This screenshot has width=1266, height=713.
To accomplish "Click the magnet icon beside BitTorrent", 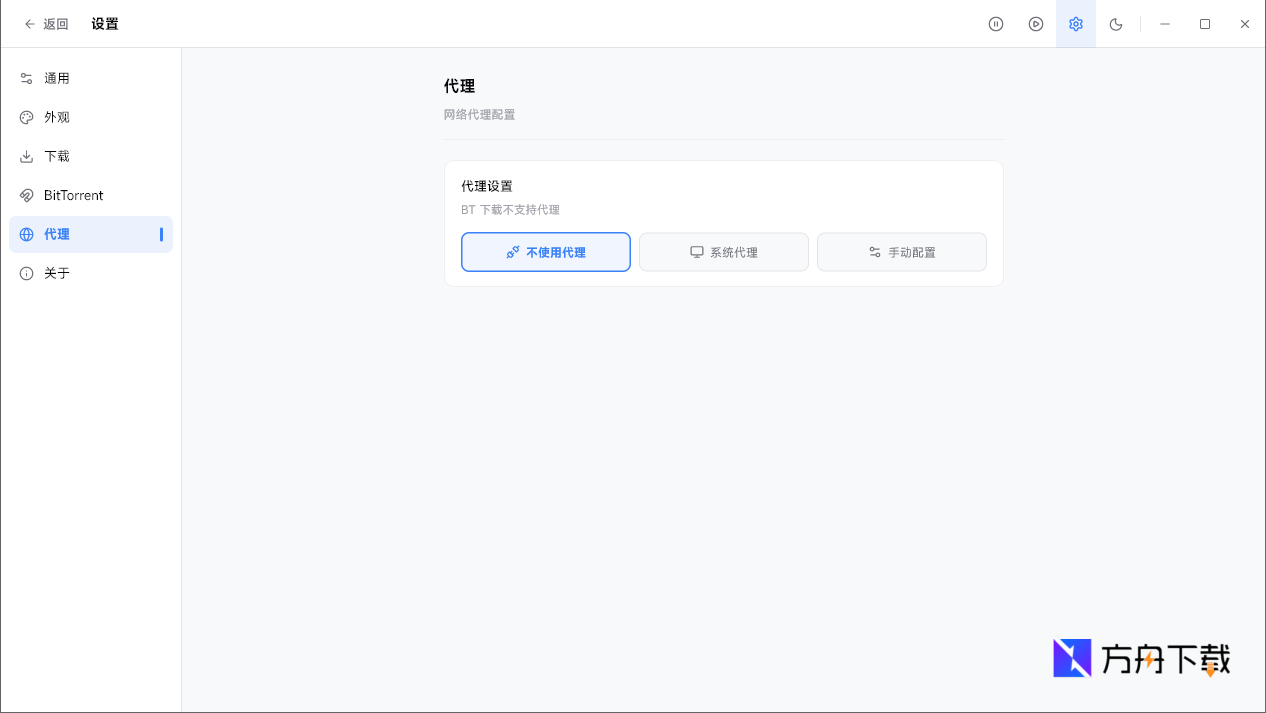I will pyautogui.click(x=25, y=195).
